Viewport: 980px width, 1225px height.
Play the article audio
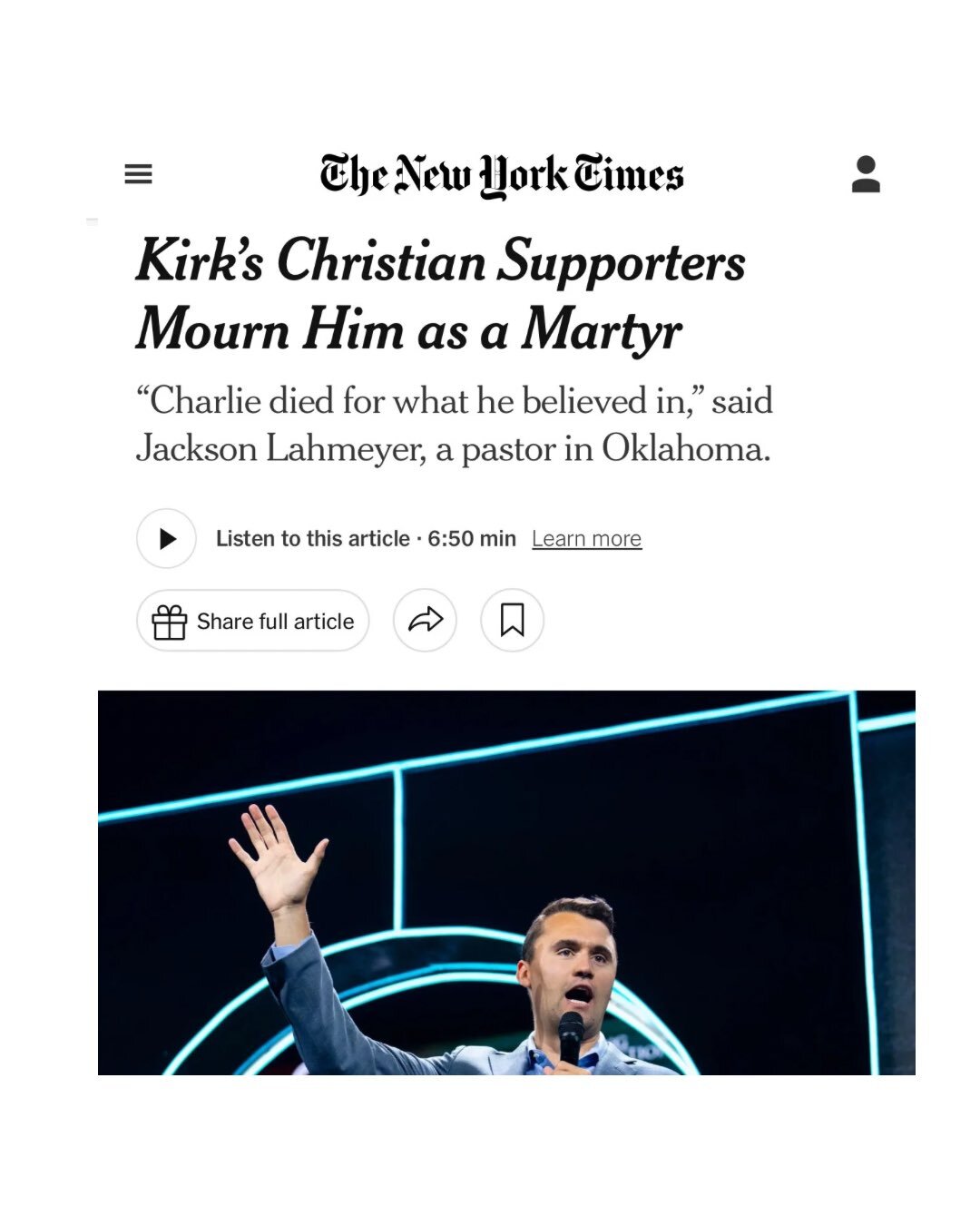166,539
